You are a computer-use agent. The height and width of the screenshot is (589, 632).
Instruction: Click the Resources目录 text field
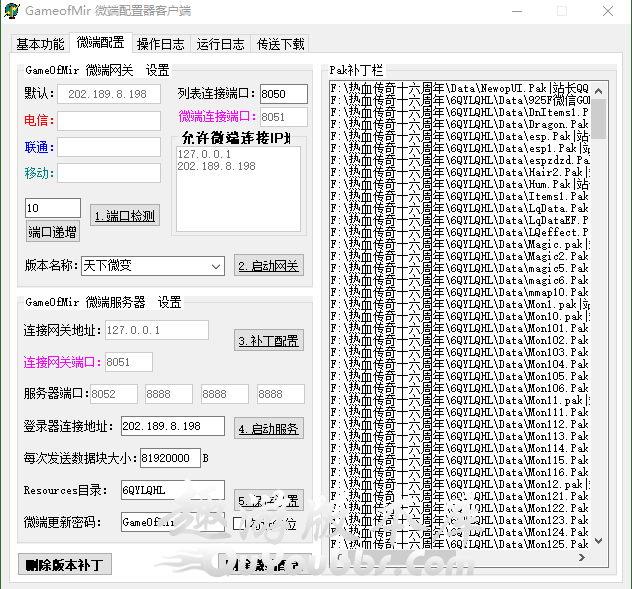click(x=172, y=490)
